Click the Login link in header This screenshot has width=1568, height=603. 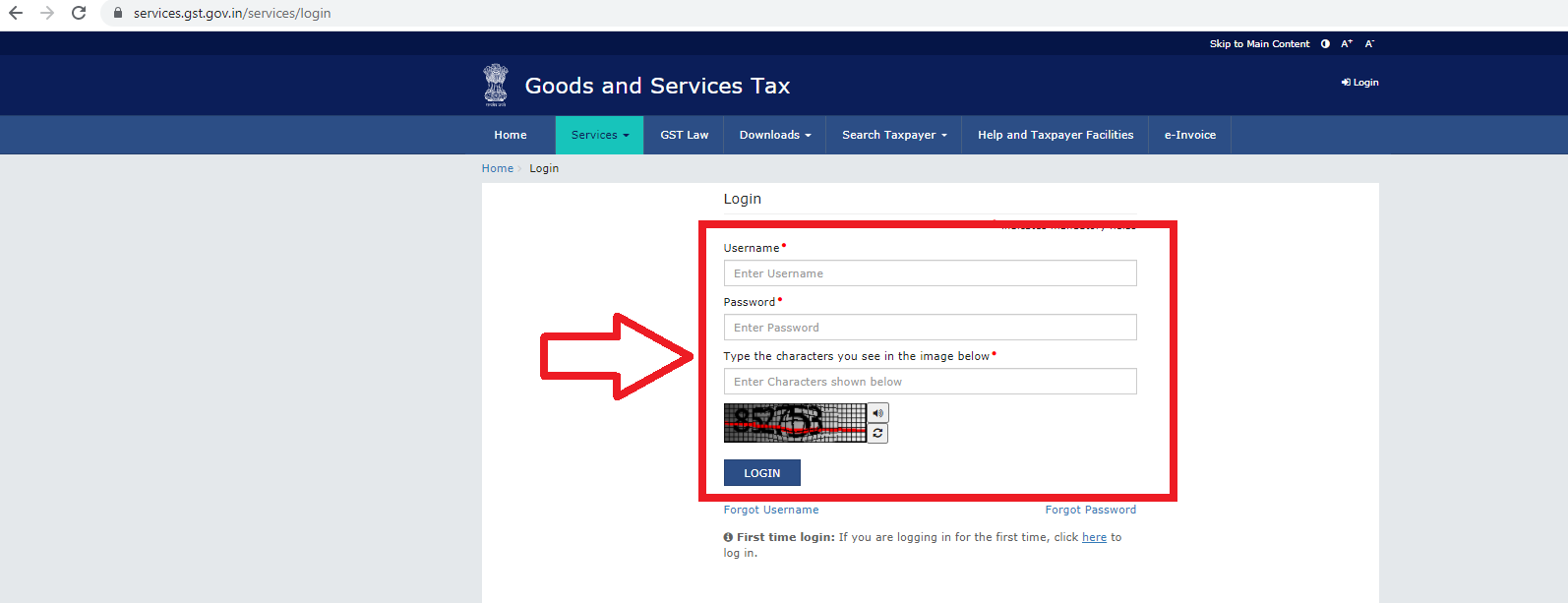[1359, 83]
